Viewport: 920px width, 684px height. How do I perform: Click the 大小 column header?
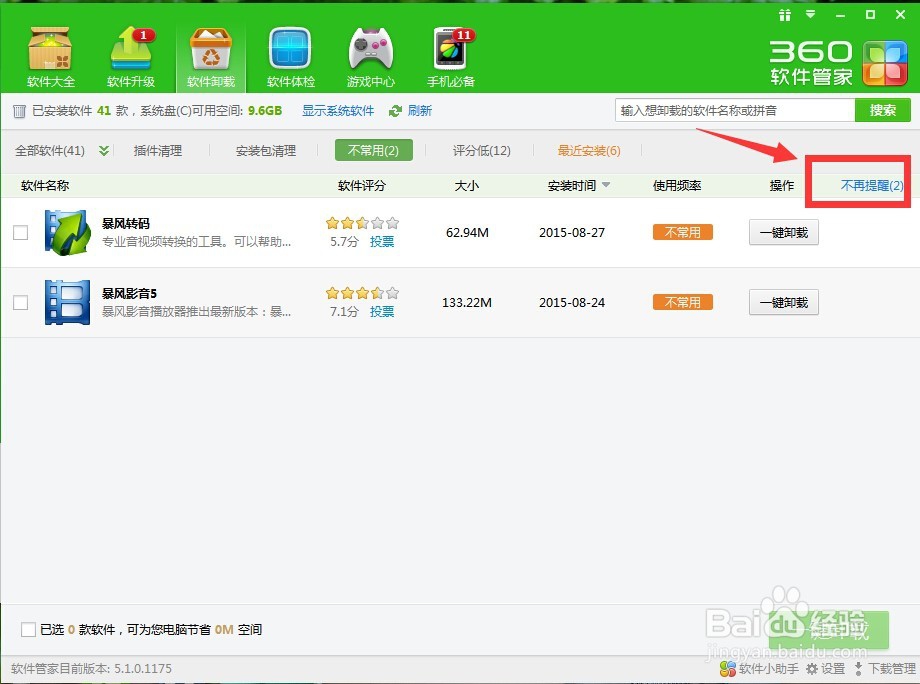coord(467,185)
